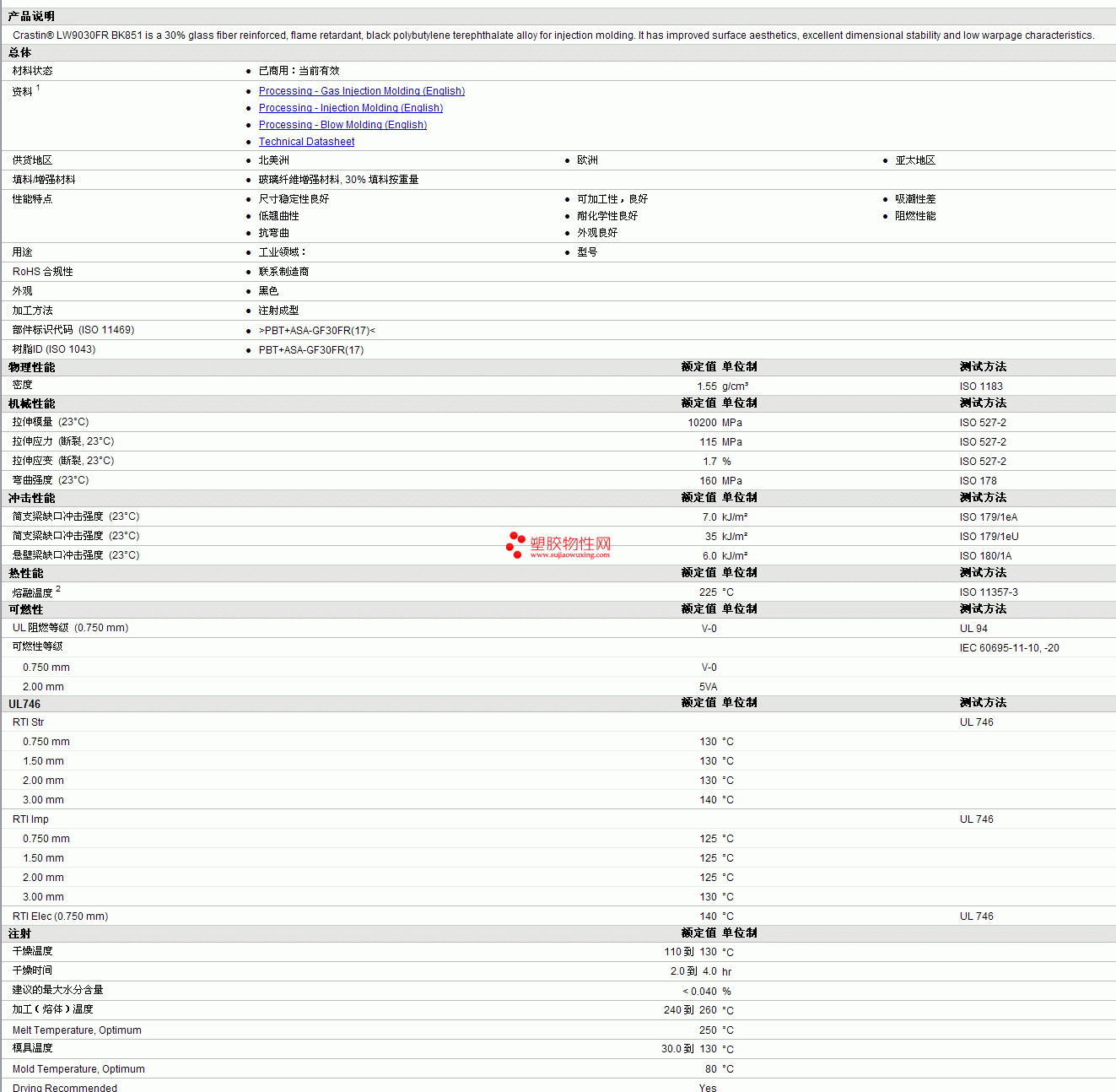Click the 注射成型 processing method value
The image size is (1116, 1092).
tap(278, 311)
